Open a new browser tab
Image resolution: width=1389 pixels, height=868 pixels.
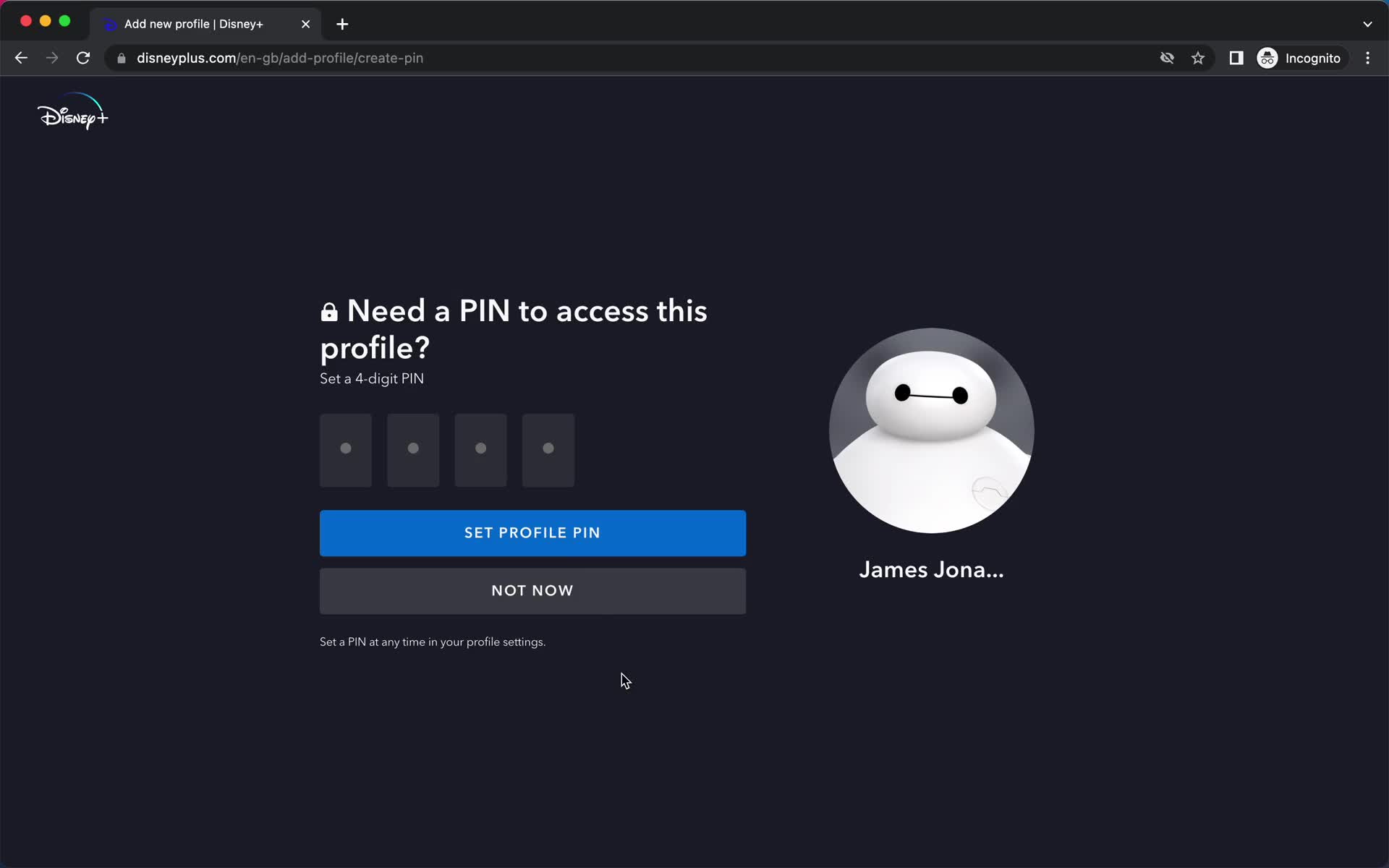pyautogui.click(x=342, y=24)
